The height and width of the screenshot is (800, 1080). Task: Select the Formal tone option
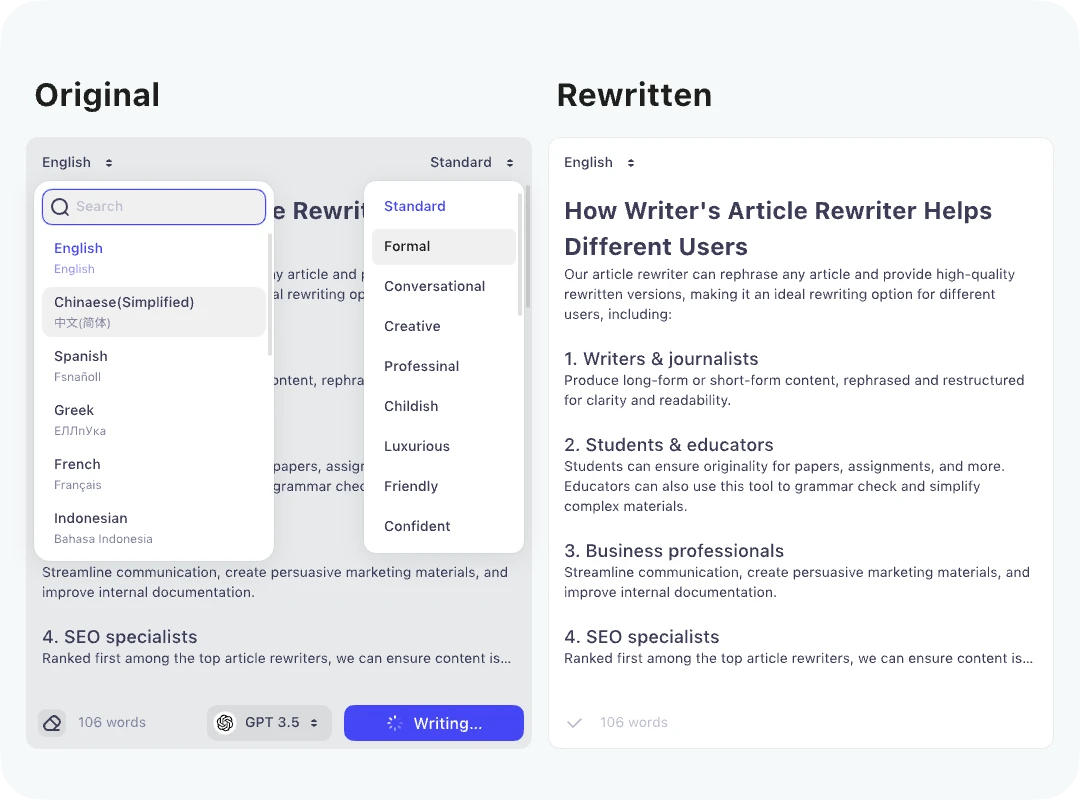point(407,246)
